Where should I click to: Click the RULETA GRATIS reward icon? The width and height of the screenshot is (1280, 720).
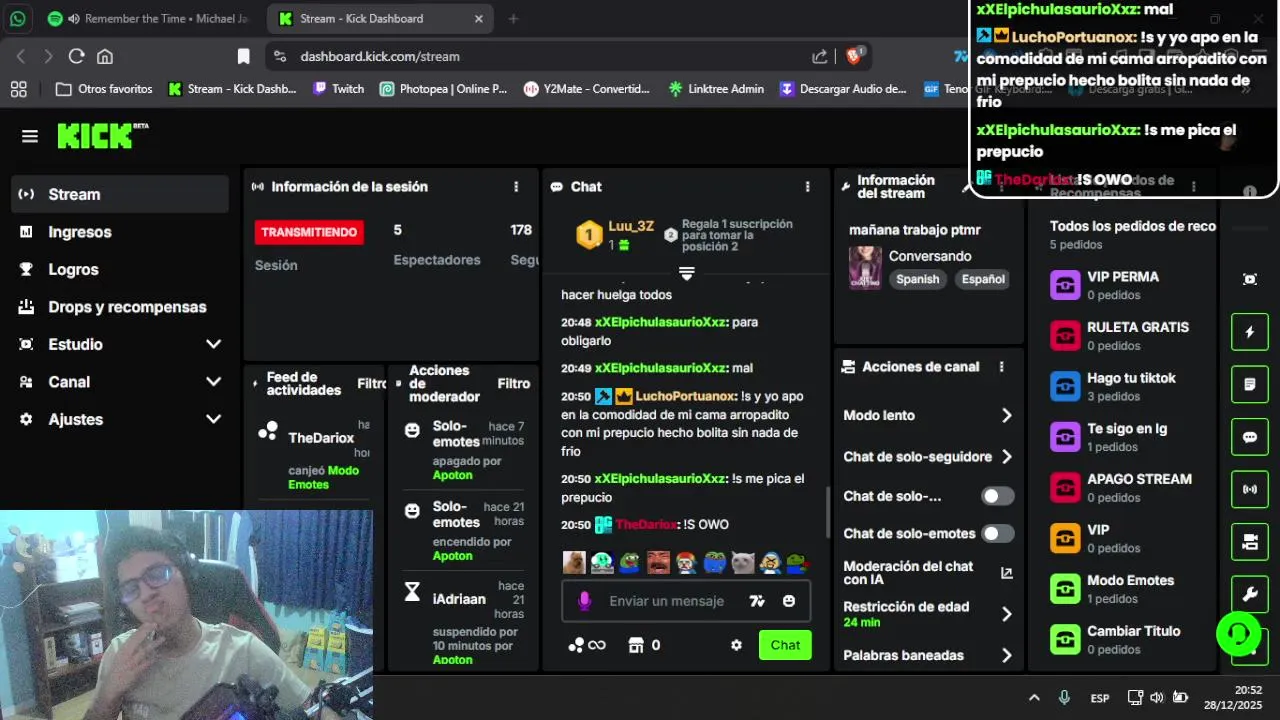click(x=1065, y=335)
